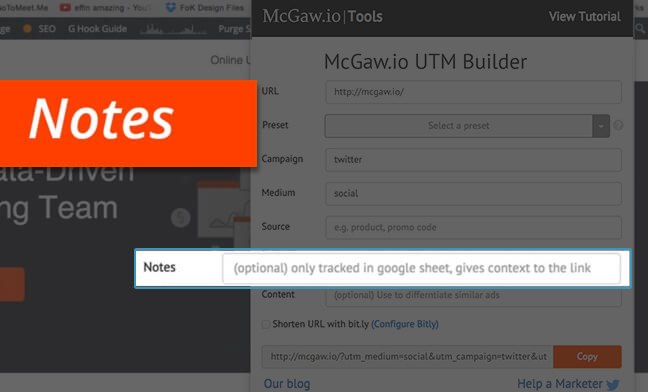Switch to the FoK Design Files tab
Screen dimensions: 648x392
[212, 7]
